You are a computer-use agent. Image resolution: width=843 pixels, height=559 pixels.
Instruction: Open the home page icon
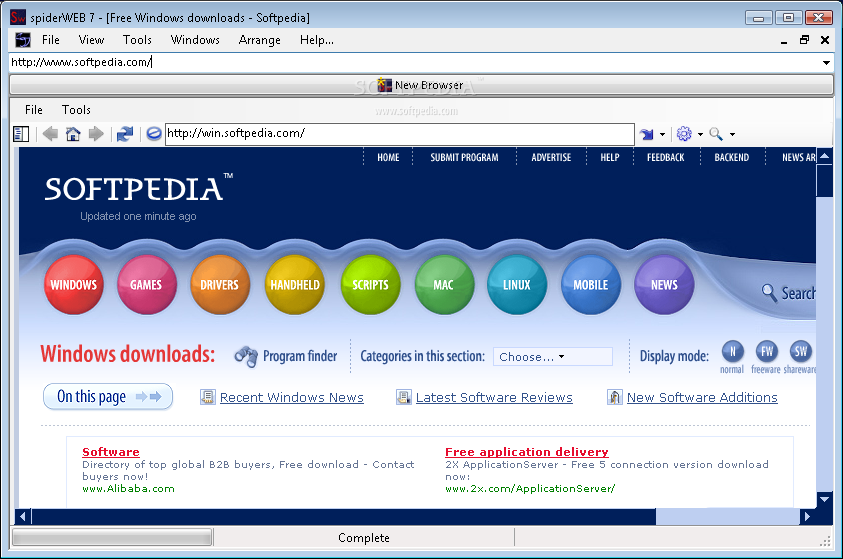[73, 134]
